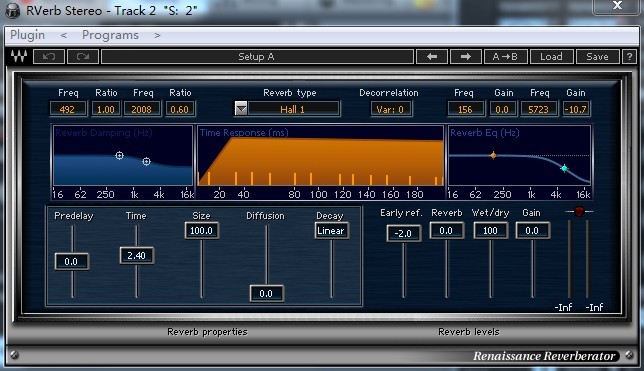Undo the last change with undo arrow
644x371 pixels.
pyautogui.click(x=49, y=57)
